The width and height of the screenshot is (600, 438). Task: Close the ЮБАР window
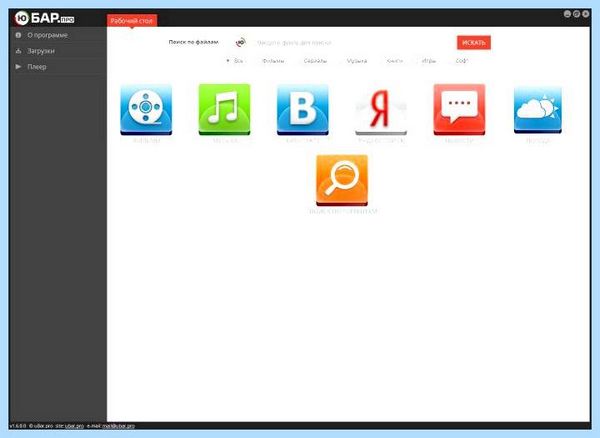point(585,14)
